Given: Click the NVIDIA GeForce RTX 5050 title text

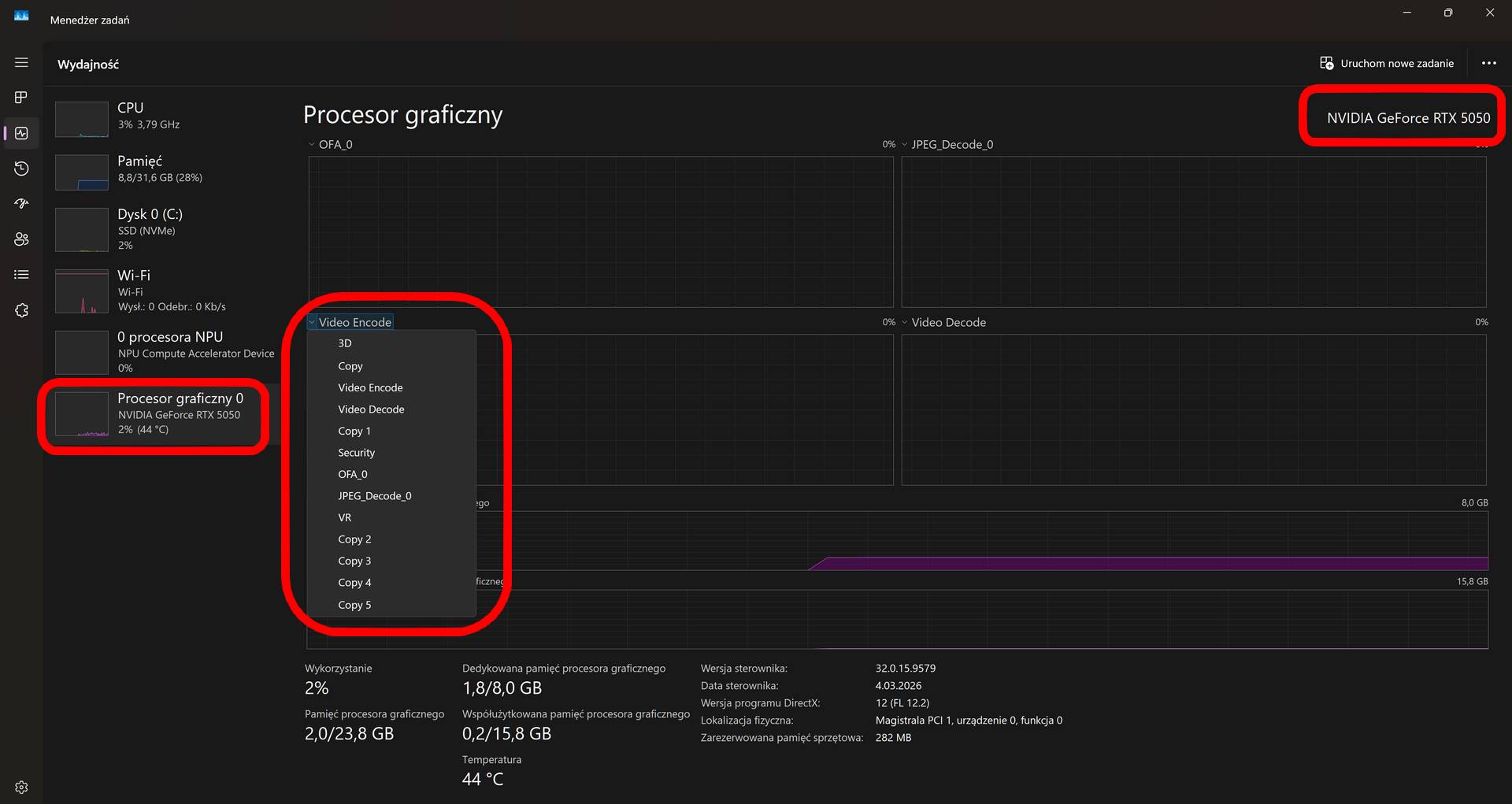Looking at the screenshot, I should click(x=1408, y=118).
